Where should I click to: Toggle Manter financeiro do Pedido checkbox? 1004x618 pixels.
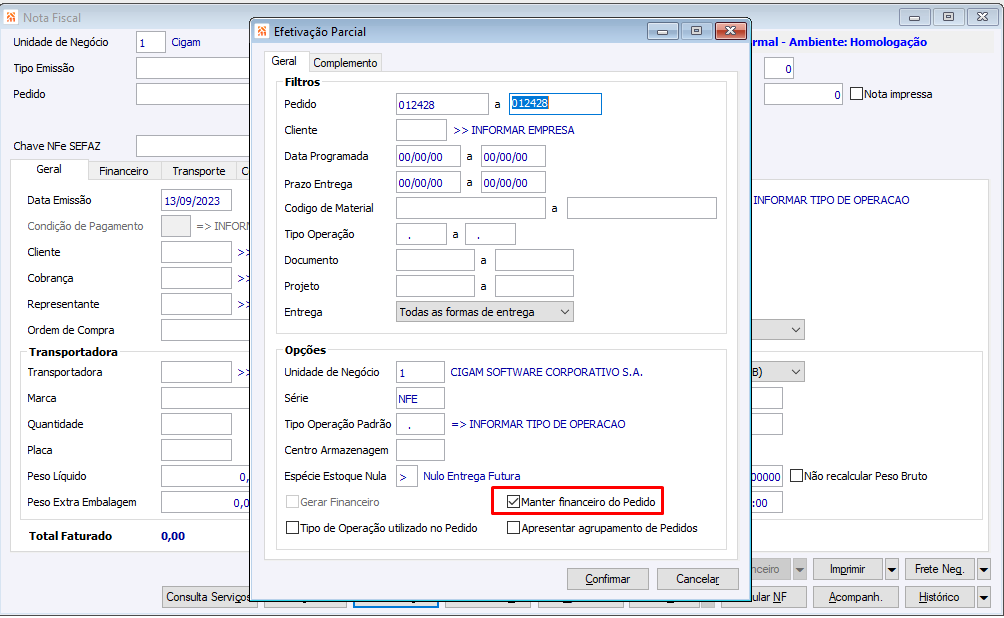[x=513, y=501]
